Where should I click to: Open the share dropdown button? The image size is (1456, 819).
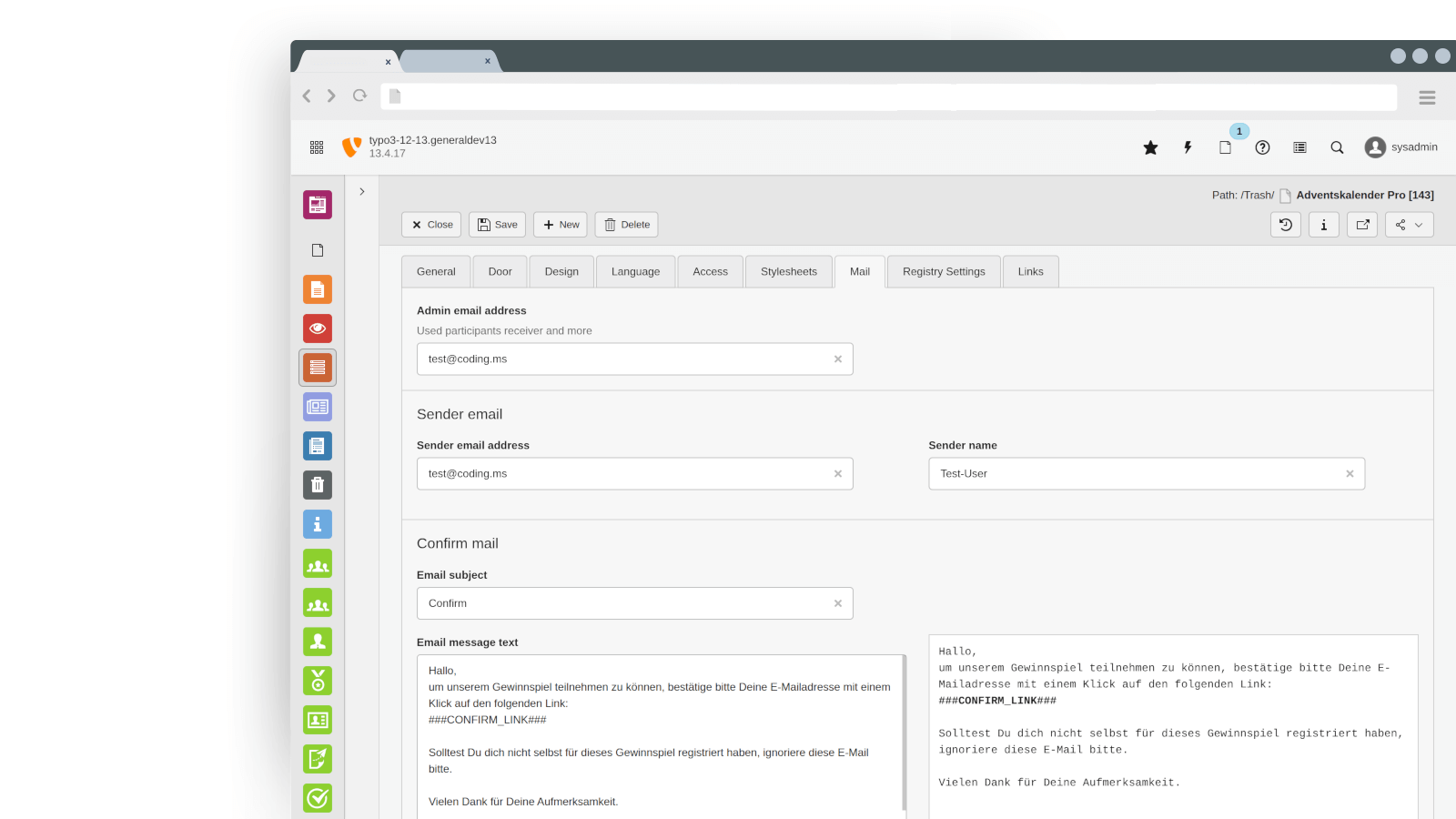pos(1410,225)
